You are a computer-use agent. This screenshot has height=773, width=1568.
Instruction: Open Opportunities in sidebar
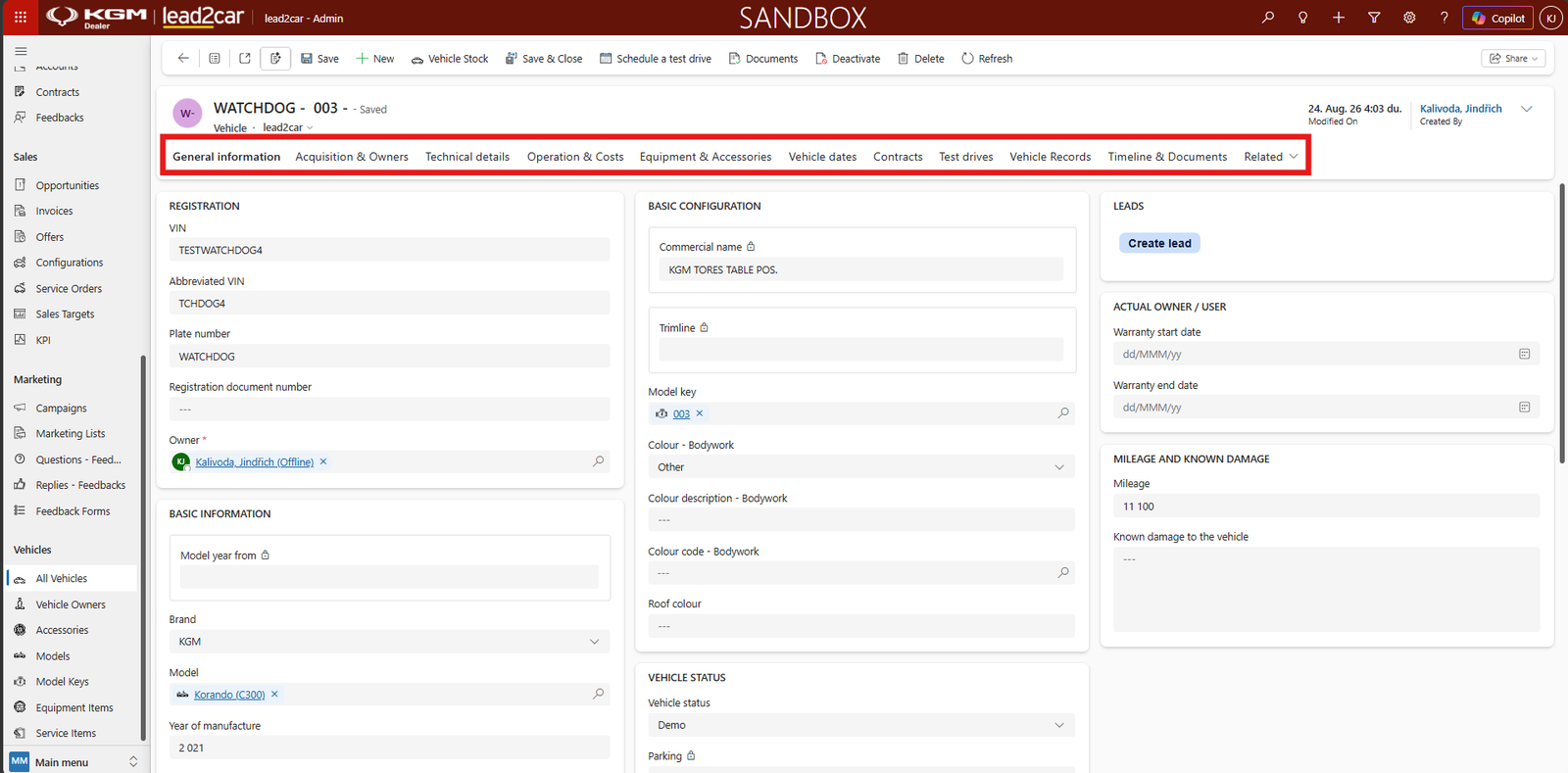coord(67,185)
